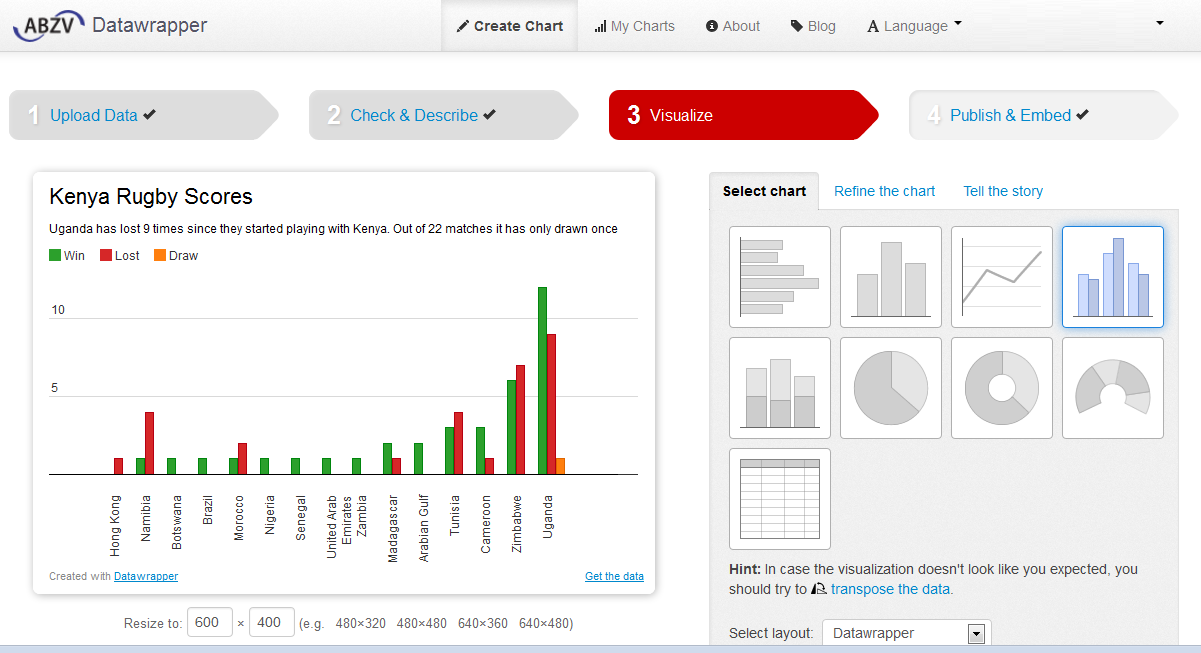
Task: Select the horizontal bar chart type
Action: point(780,277)
